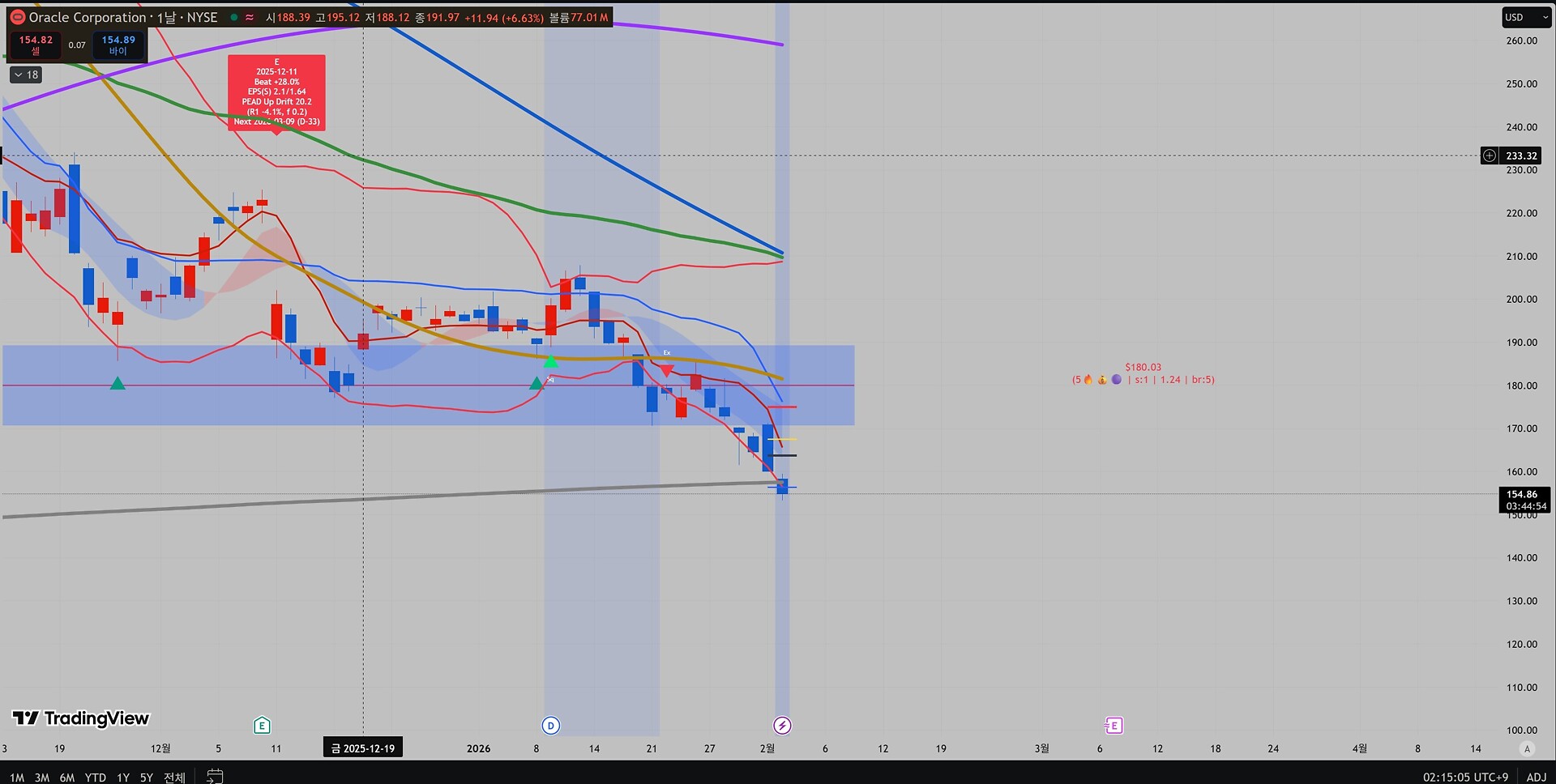The height and width of the screenshot is (784, 1556).
Task: Select the 6M time range
Action: point(67,778)
